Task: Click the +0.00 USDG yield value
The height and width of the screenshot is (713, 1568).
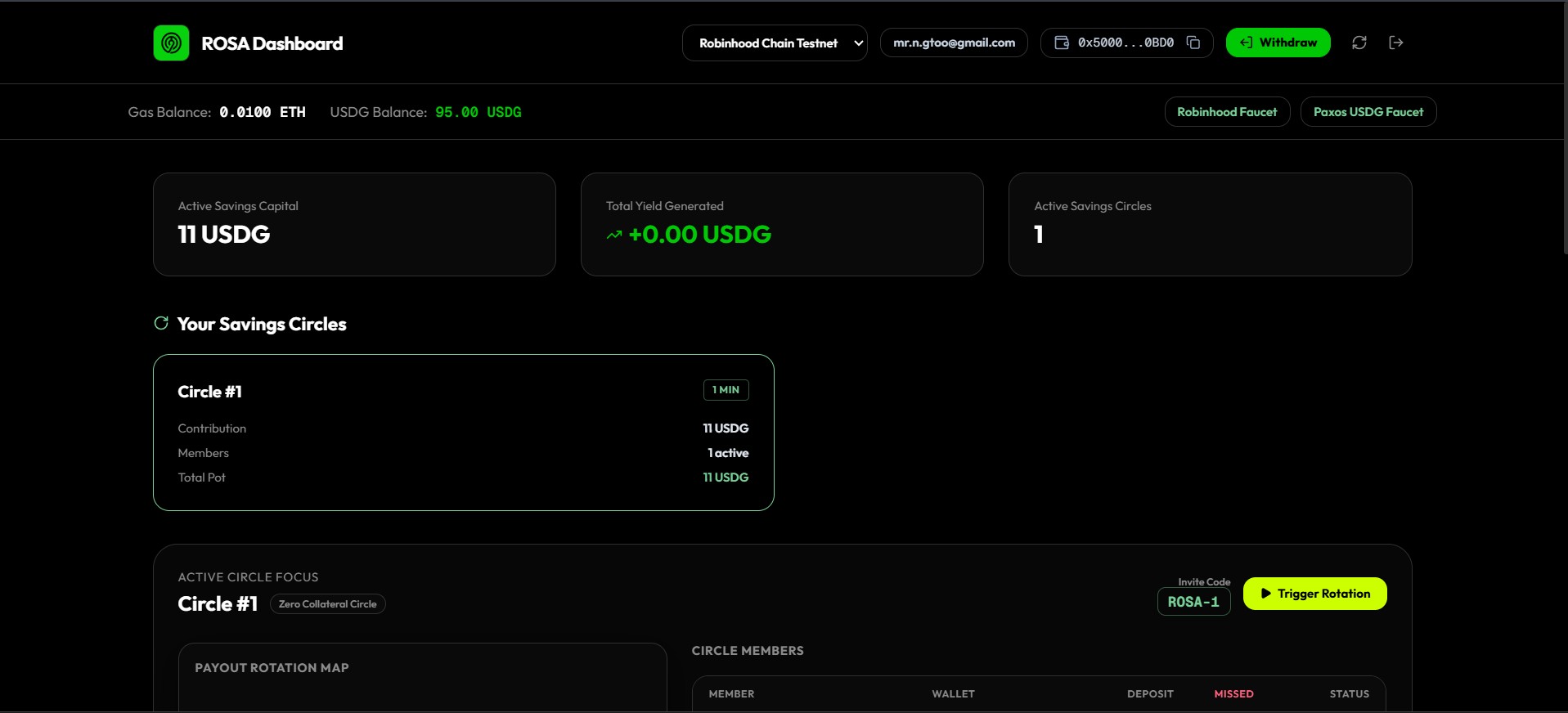Action: coord(699,235)
